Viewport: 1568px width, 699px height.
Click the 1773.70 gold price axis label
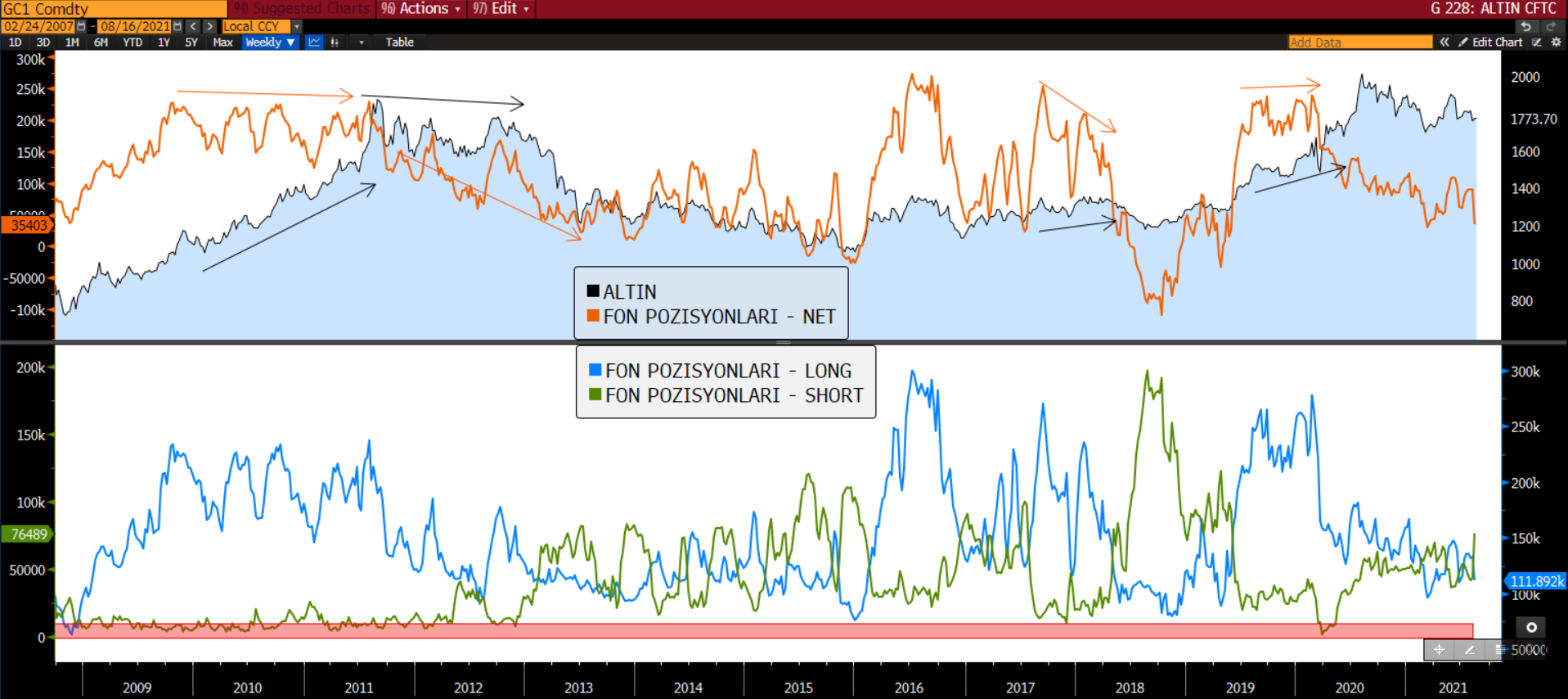pos(1534,119)
